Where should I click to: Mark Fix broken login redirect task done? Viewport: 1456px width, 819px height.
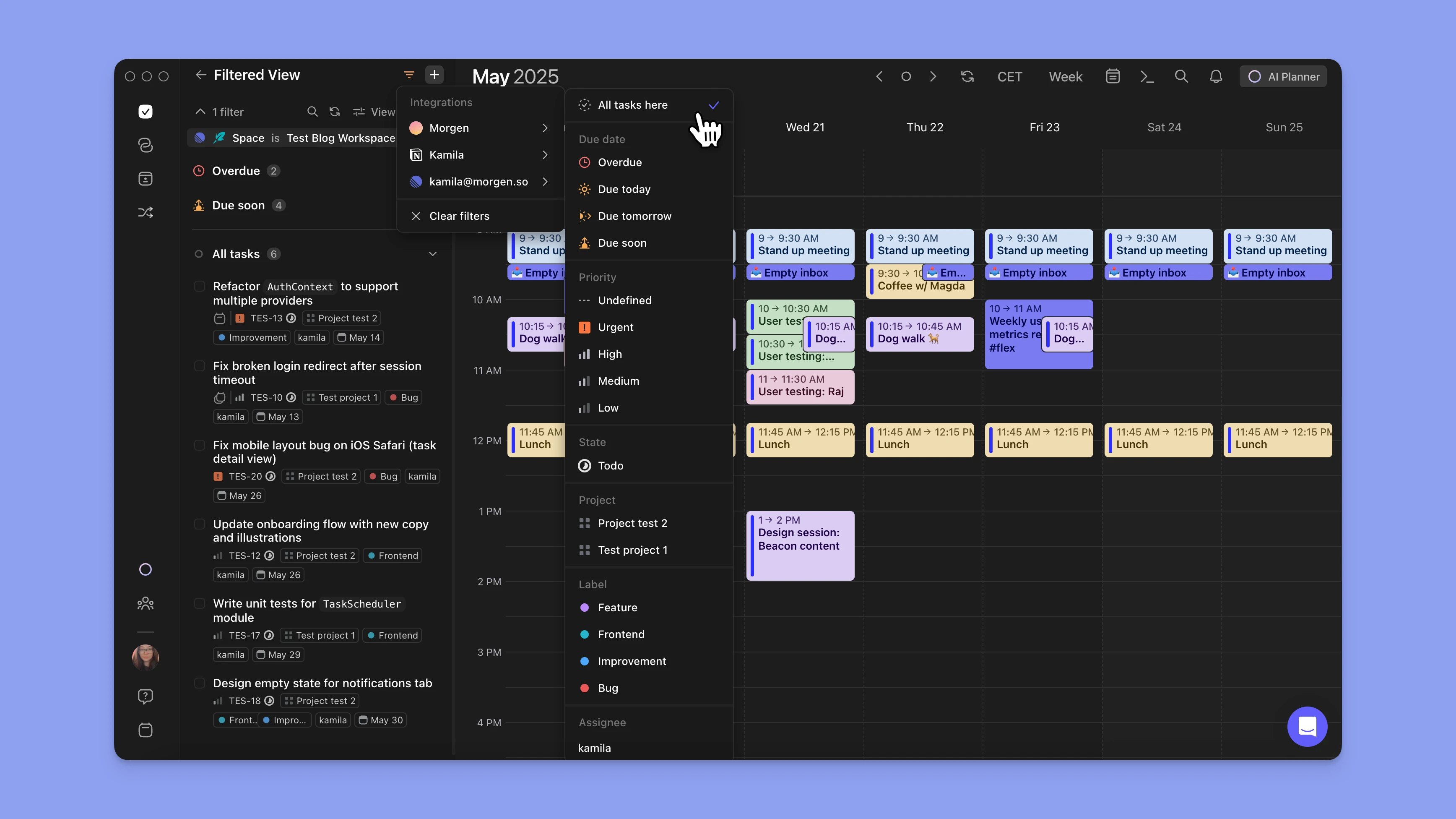(x=200, y=366)
